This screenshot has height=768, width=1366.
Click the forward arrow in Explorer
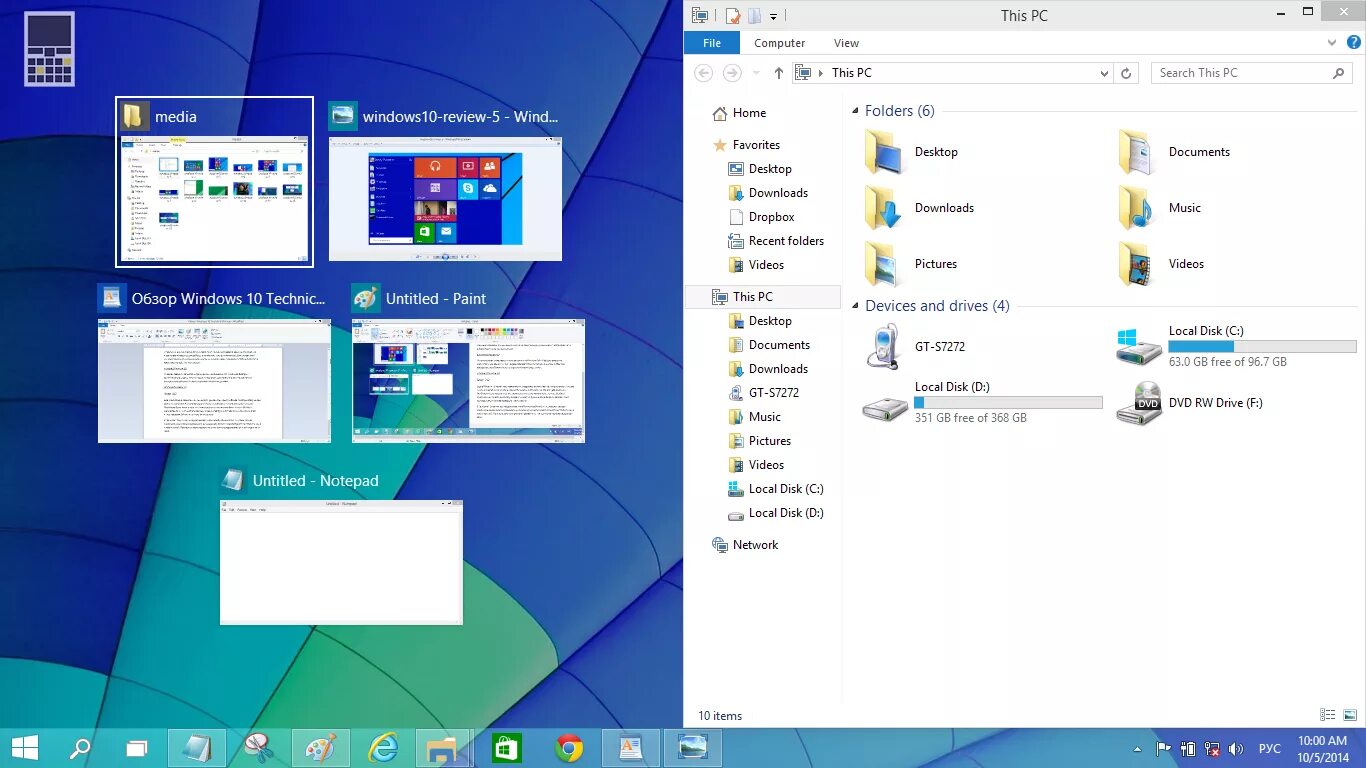coord(732,73)
